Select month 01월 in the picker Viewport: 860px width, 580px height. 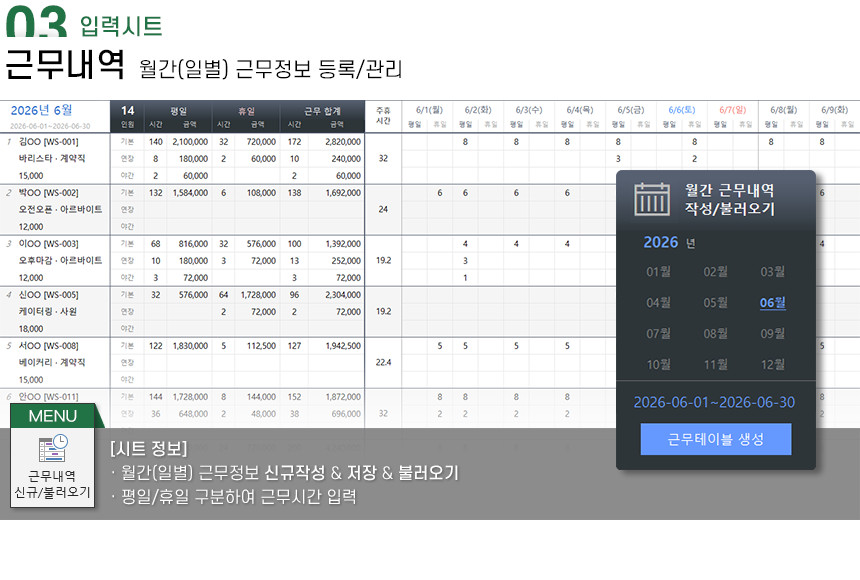658,271
